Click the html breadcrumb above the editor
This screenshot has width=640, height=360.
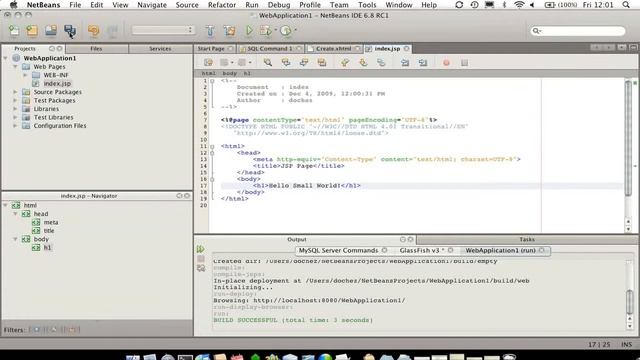[x=209, y=73]
